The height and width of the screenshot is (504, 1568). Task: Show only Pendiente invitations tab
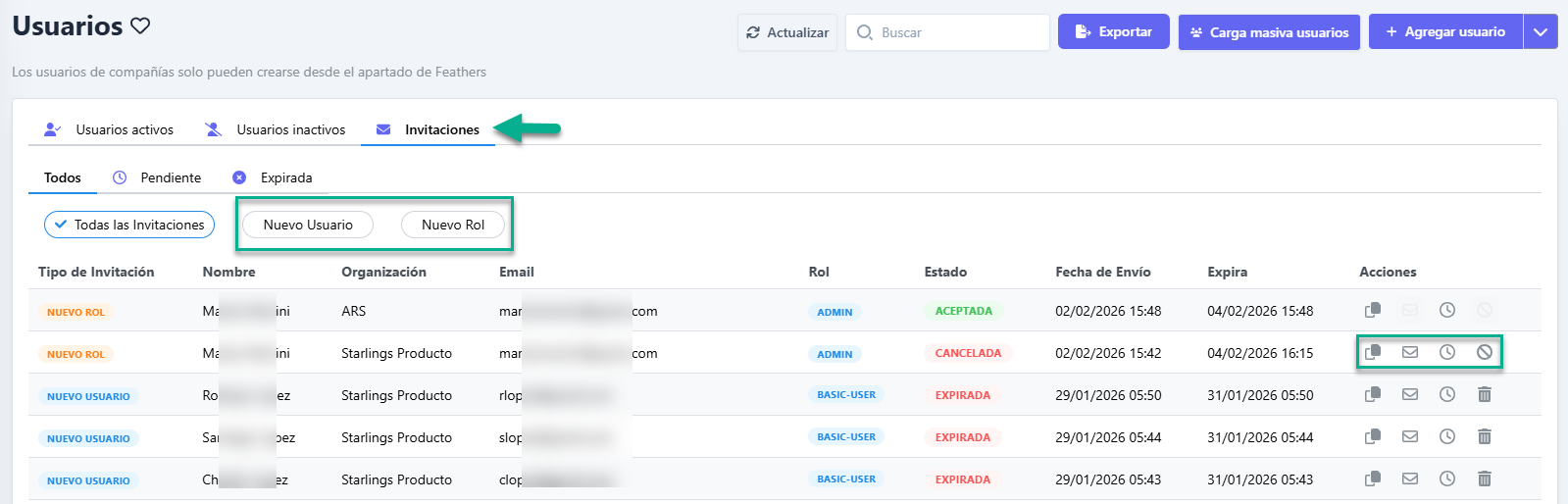(x=157, y=177)
